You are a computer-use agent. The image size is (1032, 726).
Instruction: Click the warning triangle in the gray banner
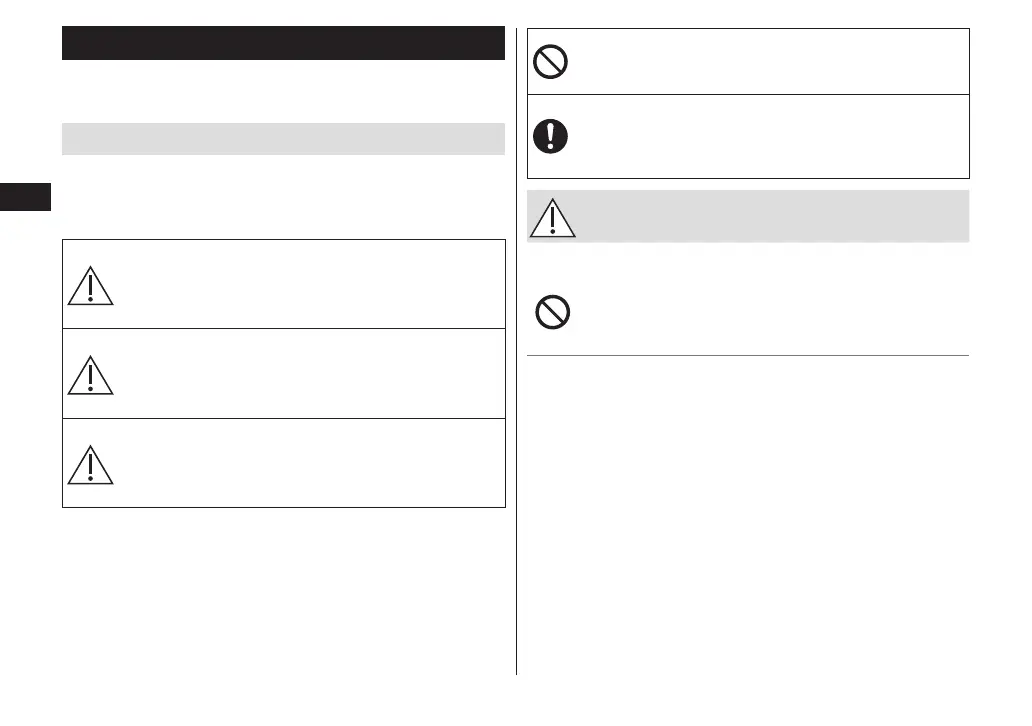(553, 217)
